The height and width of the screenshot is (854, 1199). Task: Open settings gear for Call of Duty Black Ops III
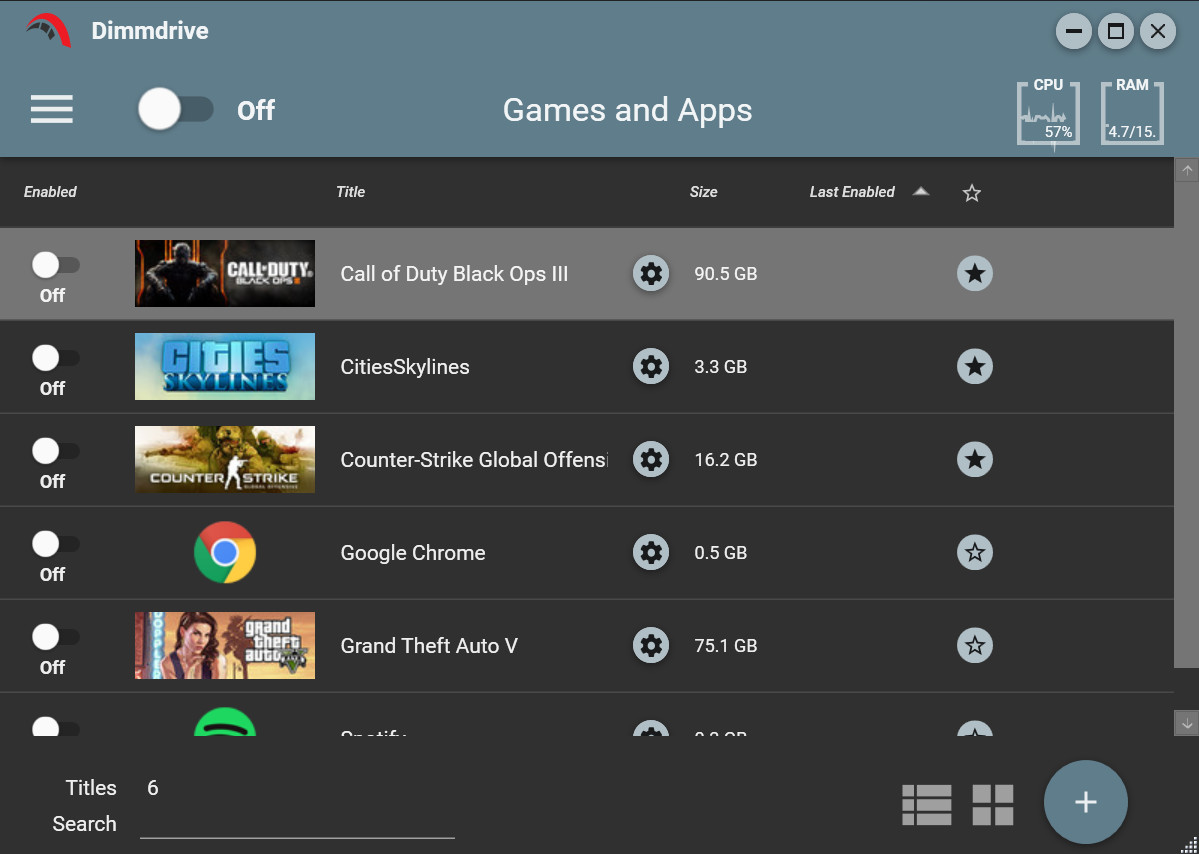point(651,273)
